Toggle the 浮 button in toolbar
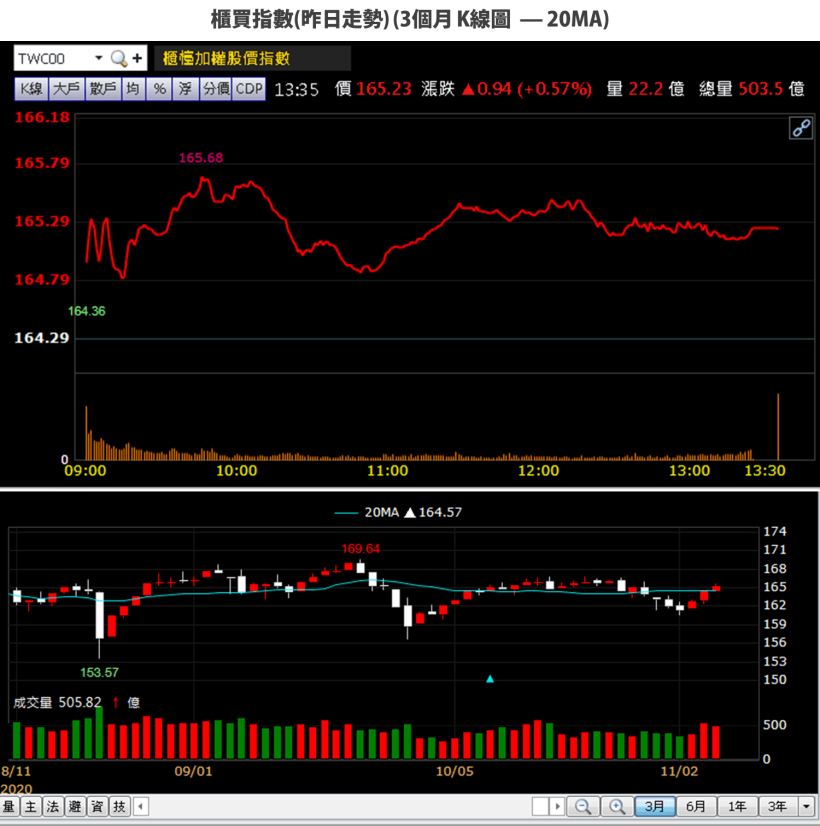820x826 pixels. tap(185, 89)
